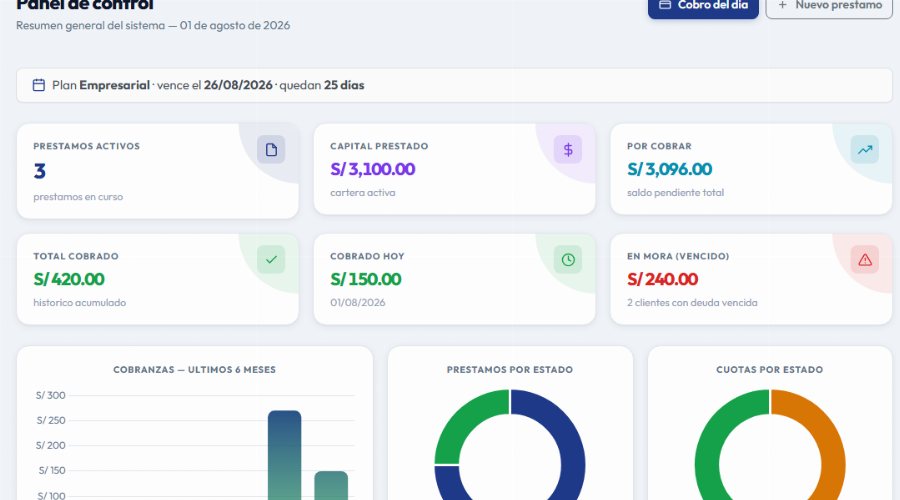Screen dimensions: 900x500
Task: Click the document icon on Préstamos Activos card
Action: (271, 150)
